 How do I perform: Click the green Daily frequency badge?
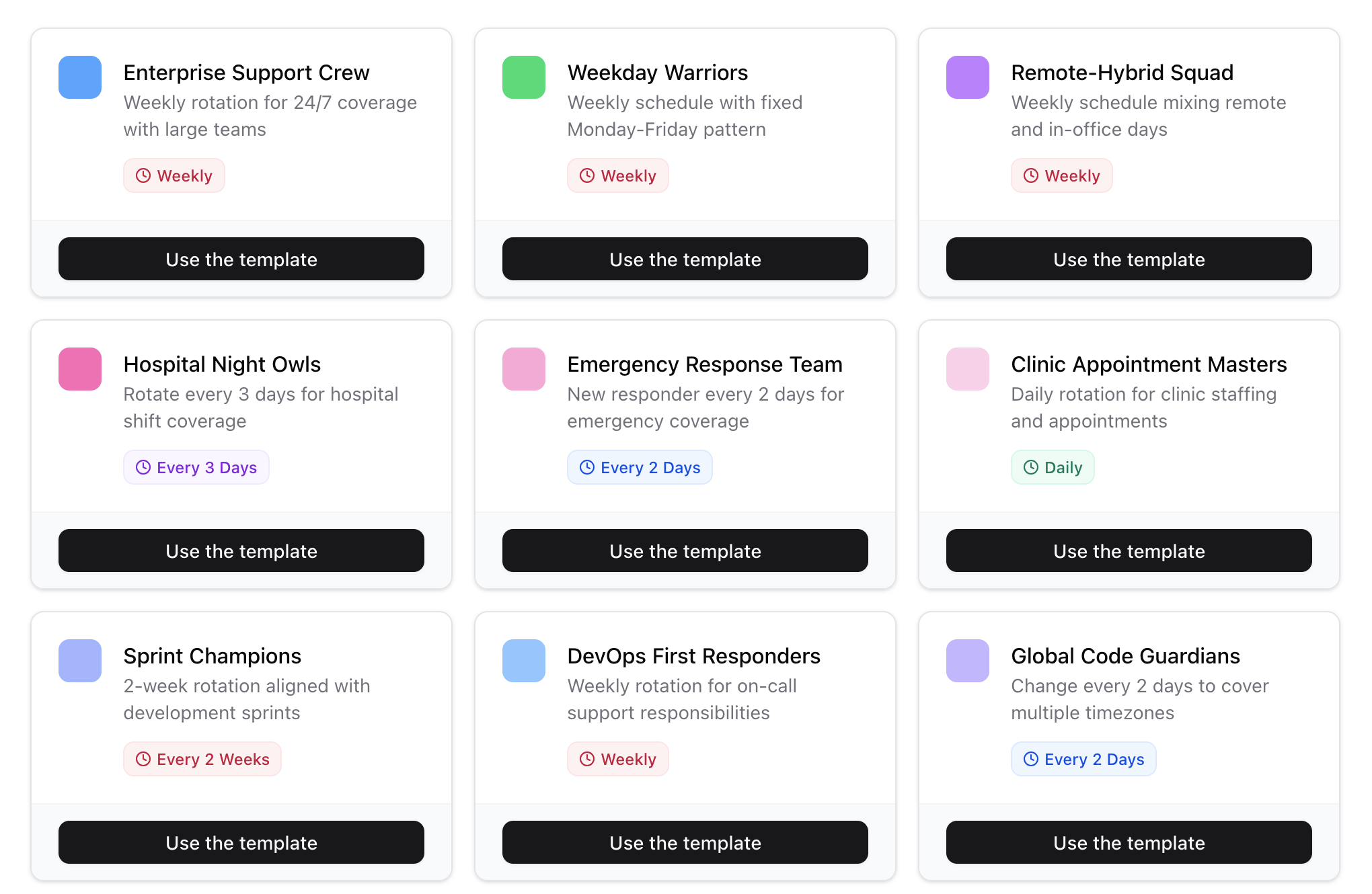(1053, 467)
